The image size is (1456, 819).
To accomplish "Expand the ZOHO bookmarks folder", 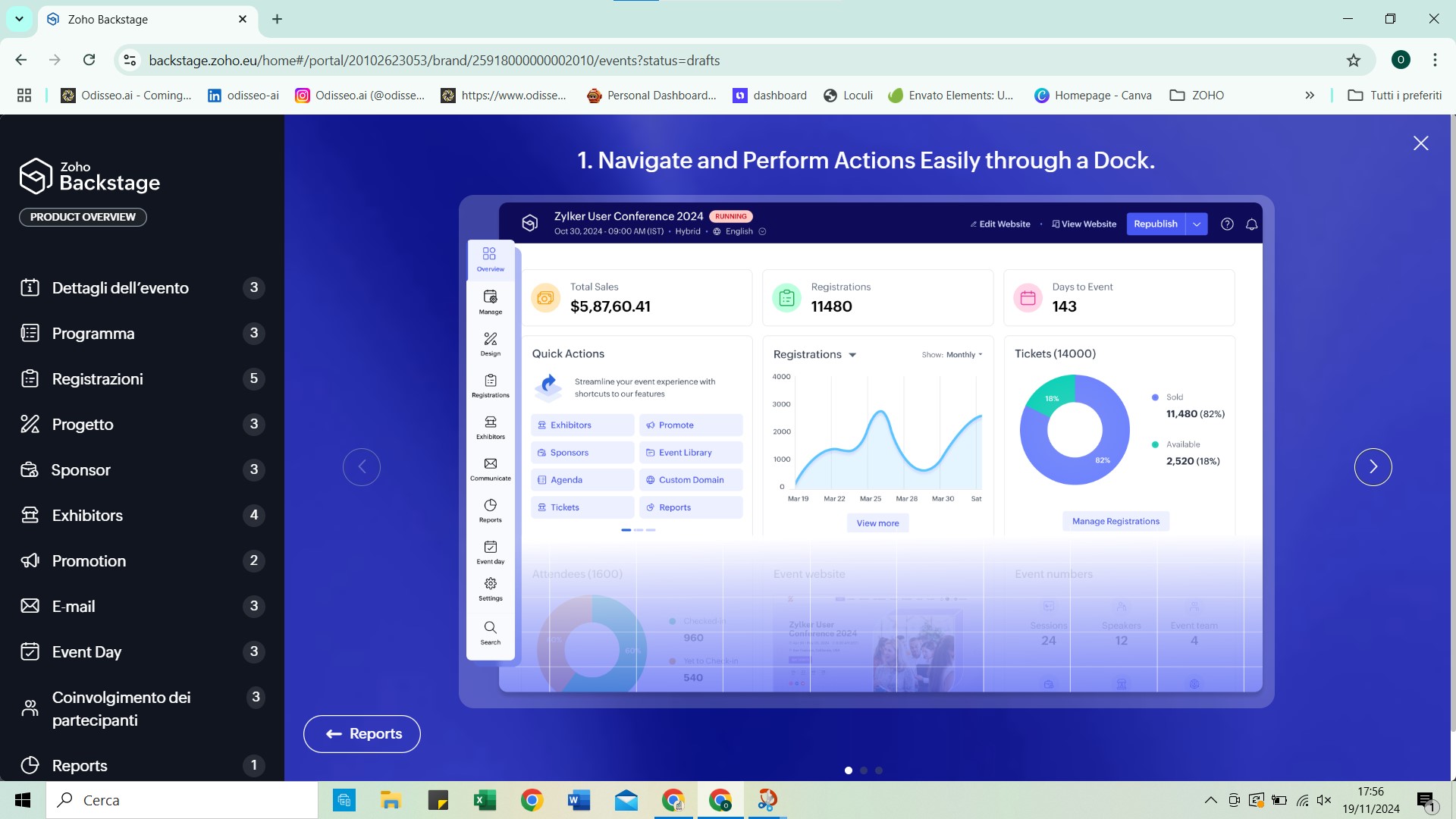I will pyautogui.click(x=1197, y=95).
